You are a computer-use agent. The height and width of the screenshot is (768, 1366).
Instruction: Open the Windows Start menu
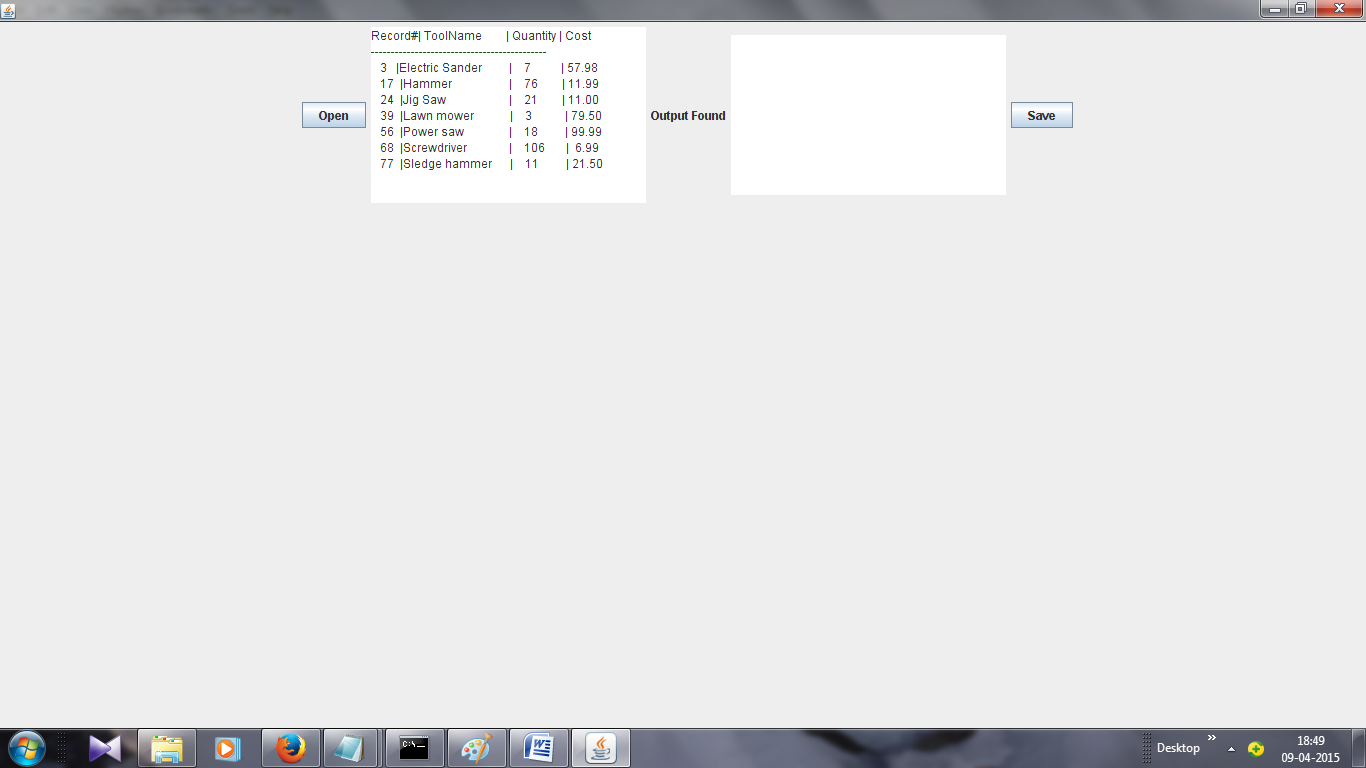click(26, 748)
